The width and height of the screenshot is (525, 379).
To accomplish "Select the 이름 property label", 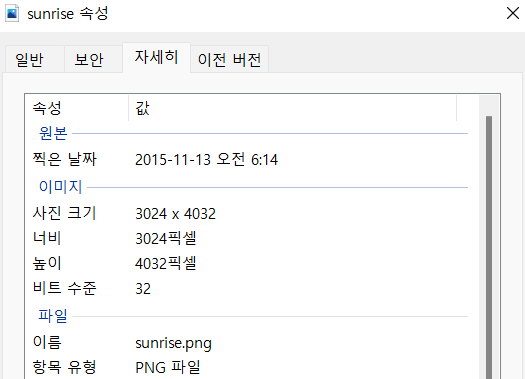I will point(47,342).
